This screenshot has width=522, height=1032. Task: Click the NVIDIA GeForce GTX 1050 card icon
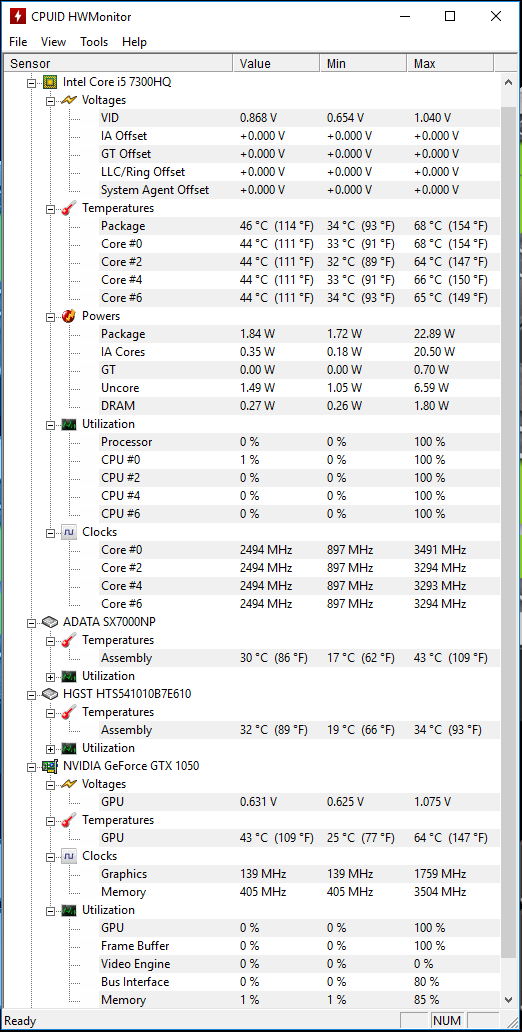[49, 765]
